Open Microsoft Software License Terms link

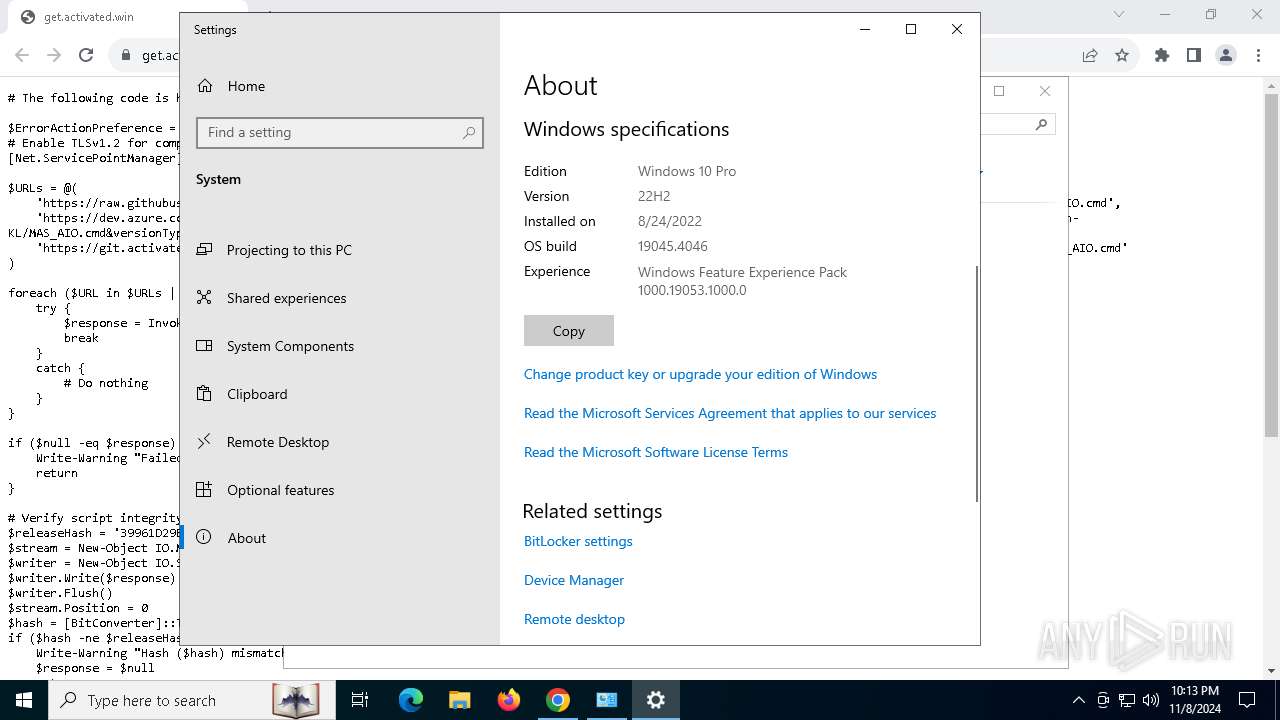pos(656,452)
